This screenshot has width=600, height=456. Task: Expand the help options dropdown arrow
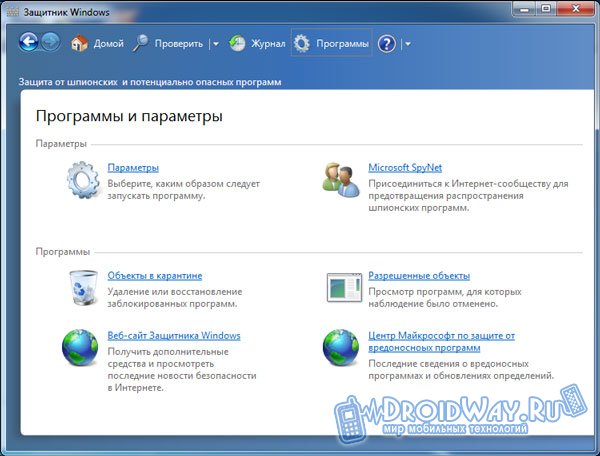408,44
